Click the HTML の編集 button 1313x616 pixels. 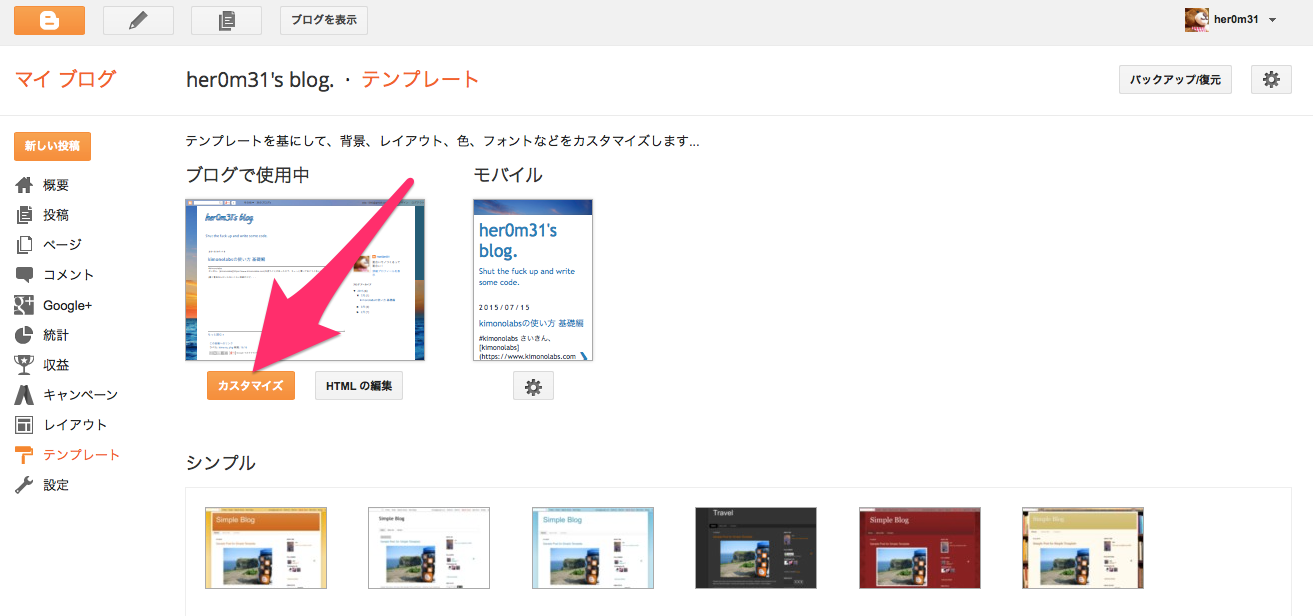(359, 386)
